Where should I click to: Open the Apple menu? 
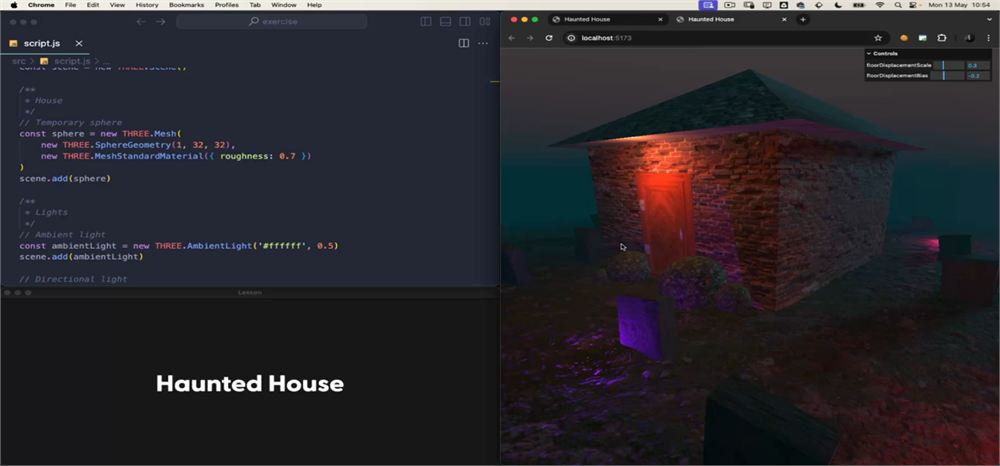point(13,4)
